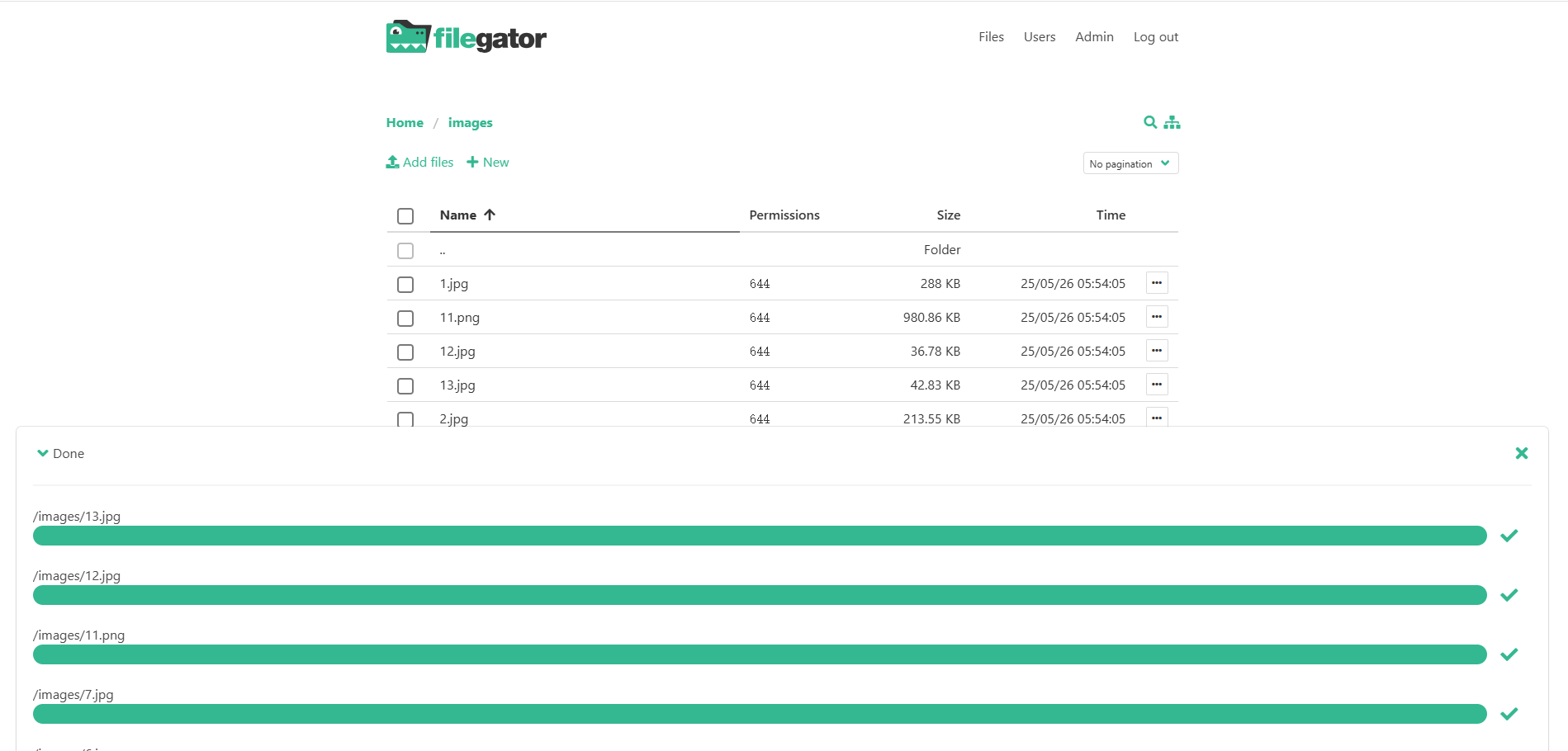Open the actions menu for 13.jpg
This screenshot has height=751, width=1568.
[x=1156, y=385]
